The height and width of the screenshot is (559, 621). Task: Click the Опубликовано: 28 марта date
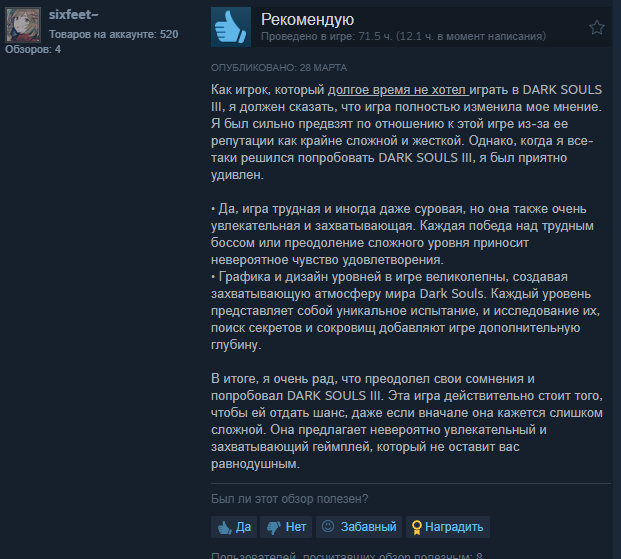click(279, 68)
